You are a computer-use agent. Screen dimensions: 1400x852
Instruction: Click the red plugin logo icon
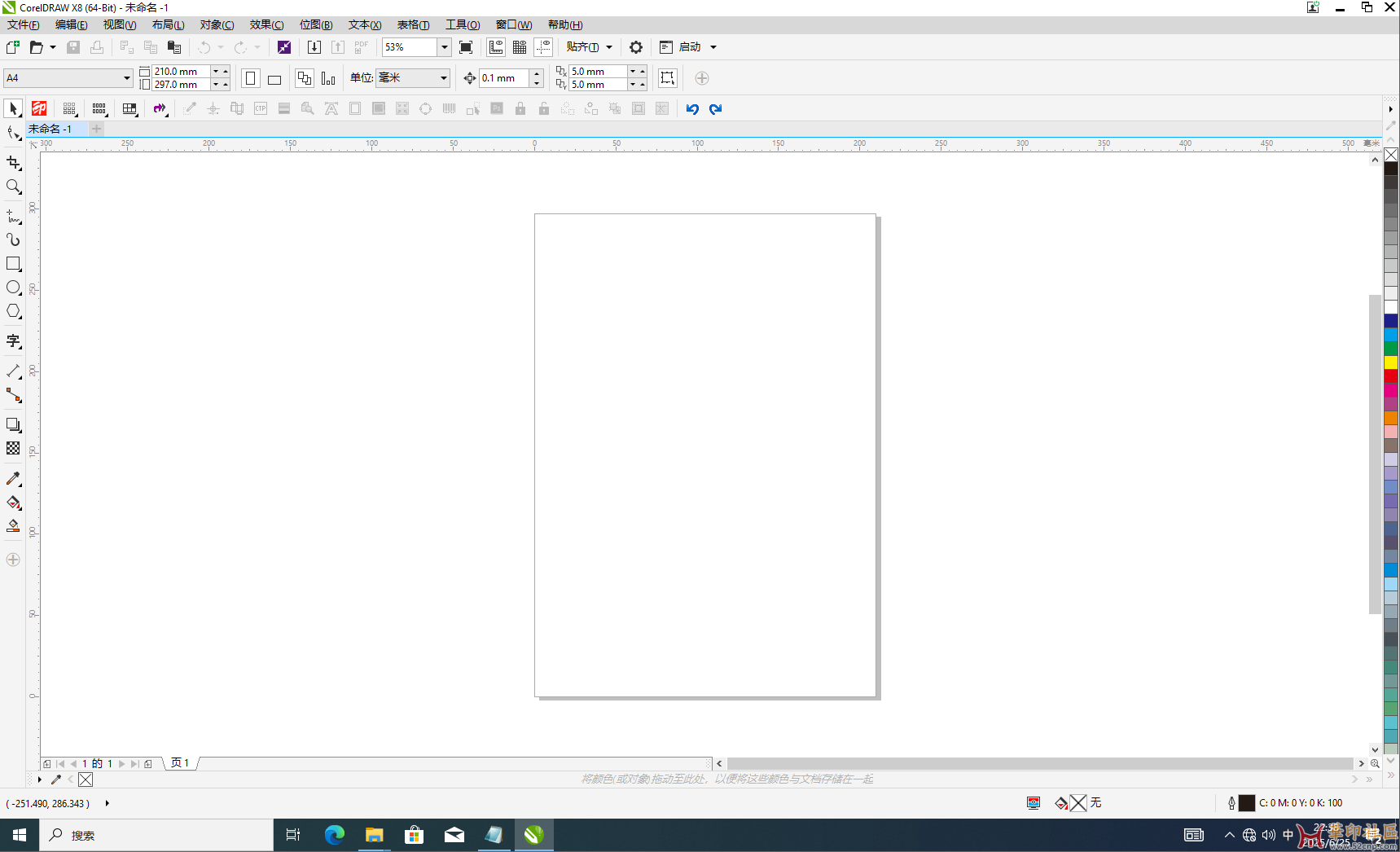[x=39, y=108]
